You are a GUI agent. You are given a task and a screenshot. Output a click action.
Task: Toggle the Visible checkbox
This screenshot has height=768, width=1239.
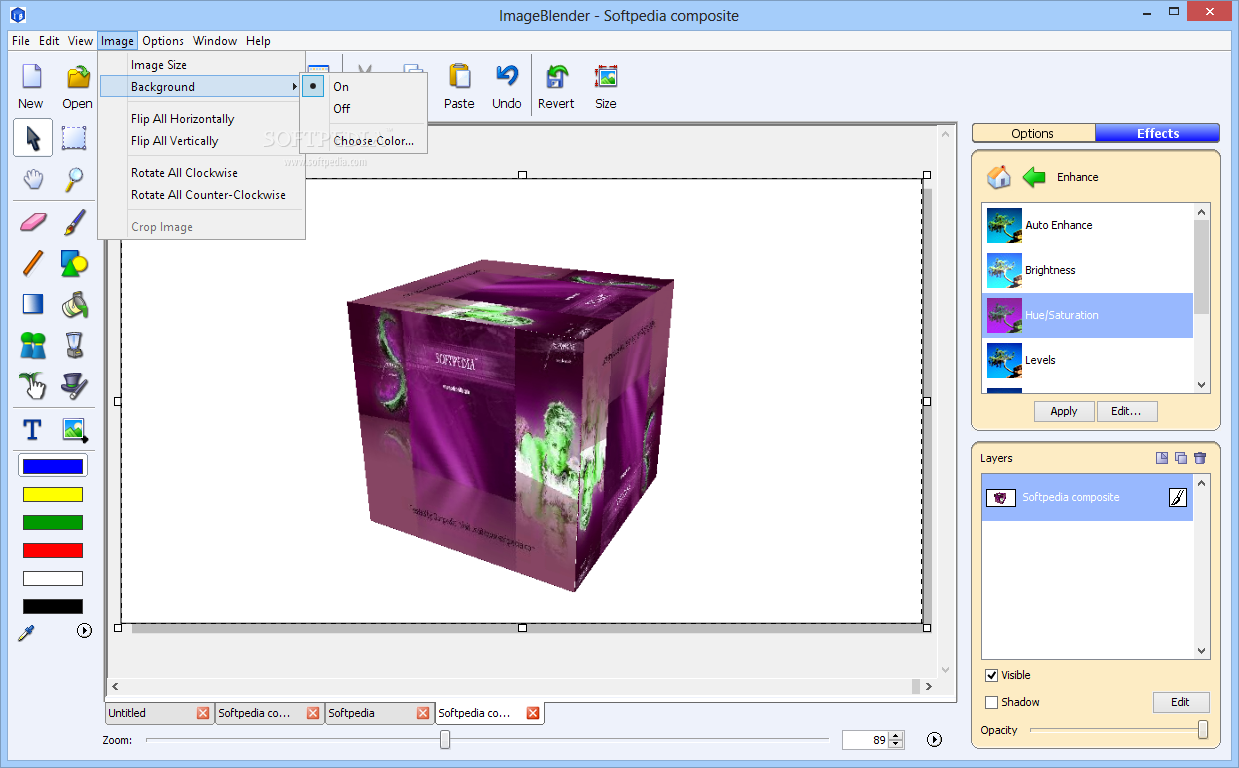point(992,675)
